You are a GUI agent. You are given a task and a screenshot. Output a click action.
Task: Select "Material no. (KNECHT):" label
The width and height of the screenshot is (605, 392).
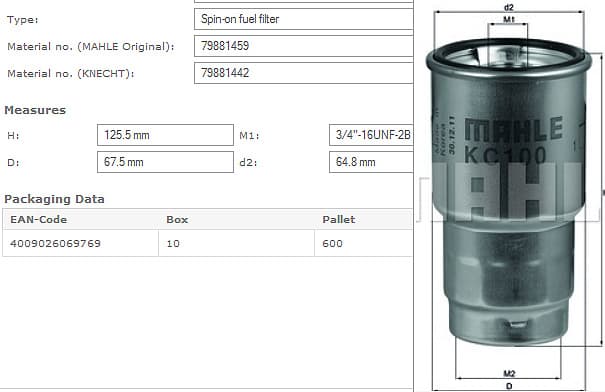[x=71, y=74]
